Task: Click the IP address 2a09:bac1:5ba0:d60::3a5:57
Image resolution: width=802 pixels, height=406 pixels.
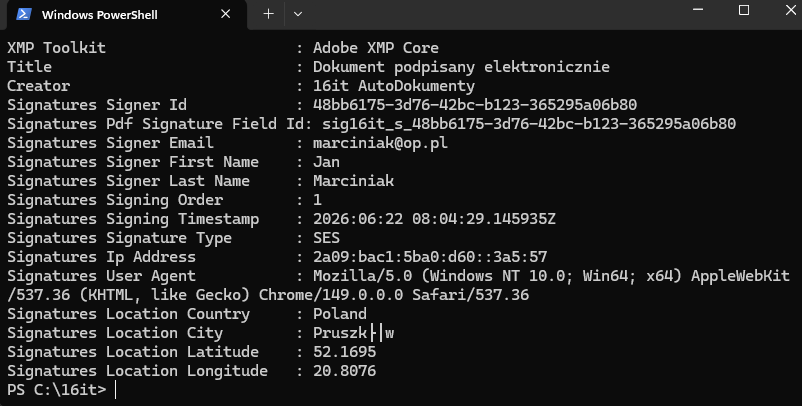Action: 430,257
